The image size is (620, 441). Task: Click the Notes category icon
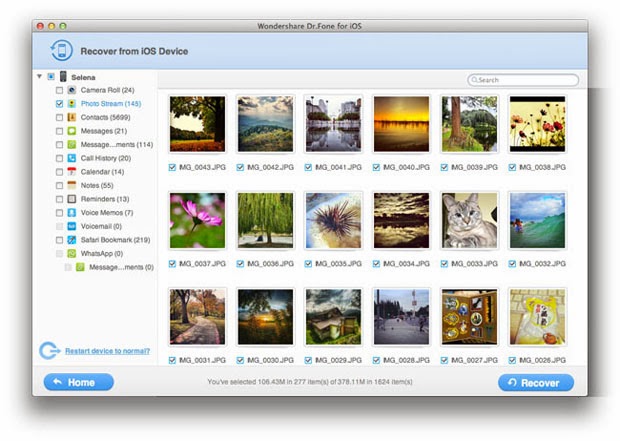point(72,185)
